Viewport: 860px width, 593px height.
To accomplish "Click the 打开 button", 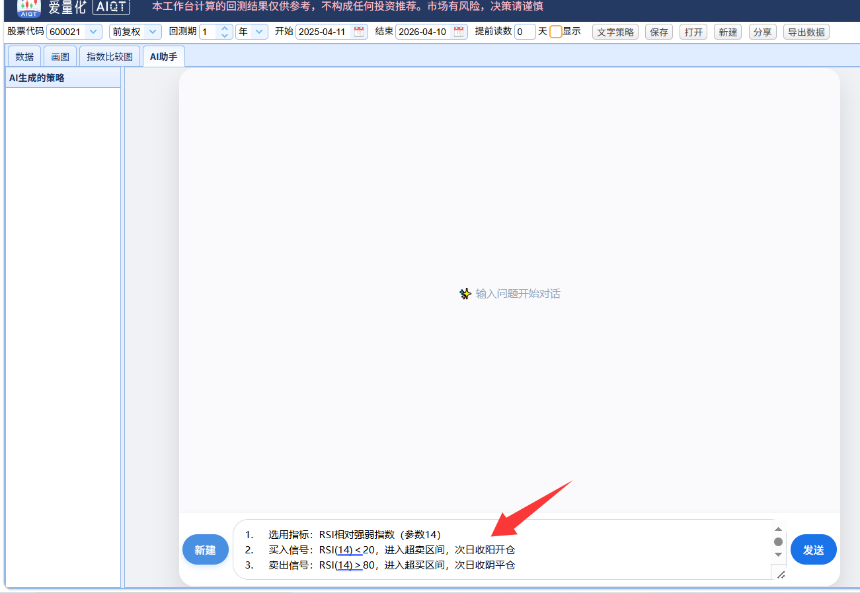I will coord(693,32).
